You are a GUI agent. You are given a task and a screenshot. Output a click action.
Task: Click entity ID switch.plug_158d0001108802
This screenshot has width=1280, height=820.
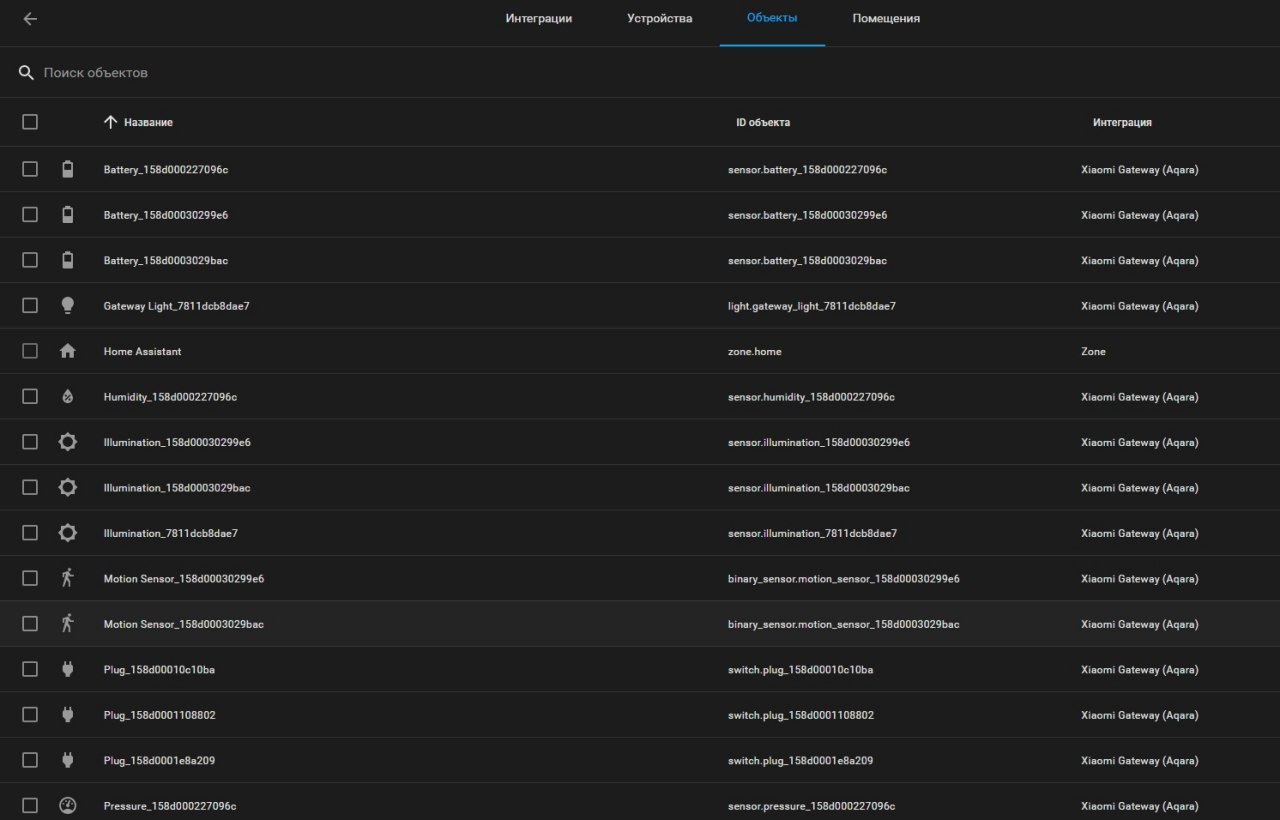coord(801,715)
